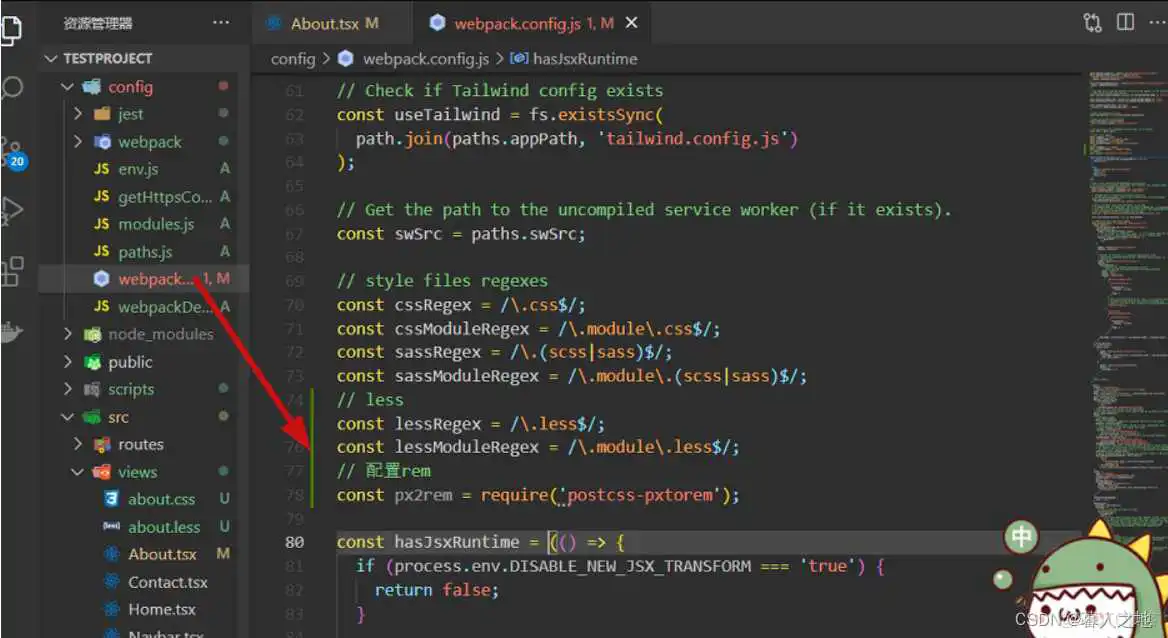Open more editor actions via the ... icon

click(x=1158, y=21)
